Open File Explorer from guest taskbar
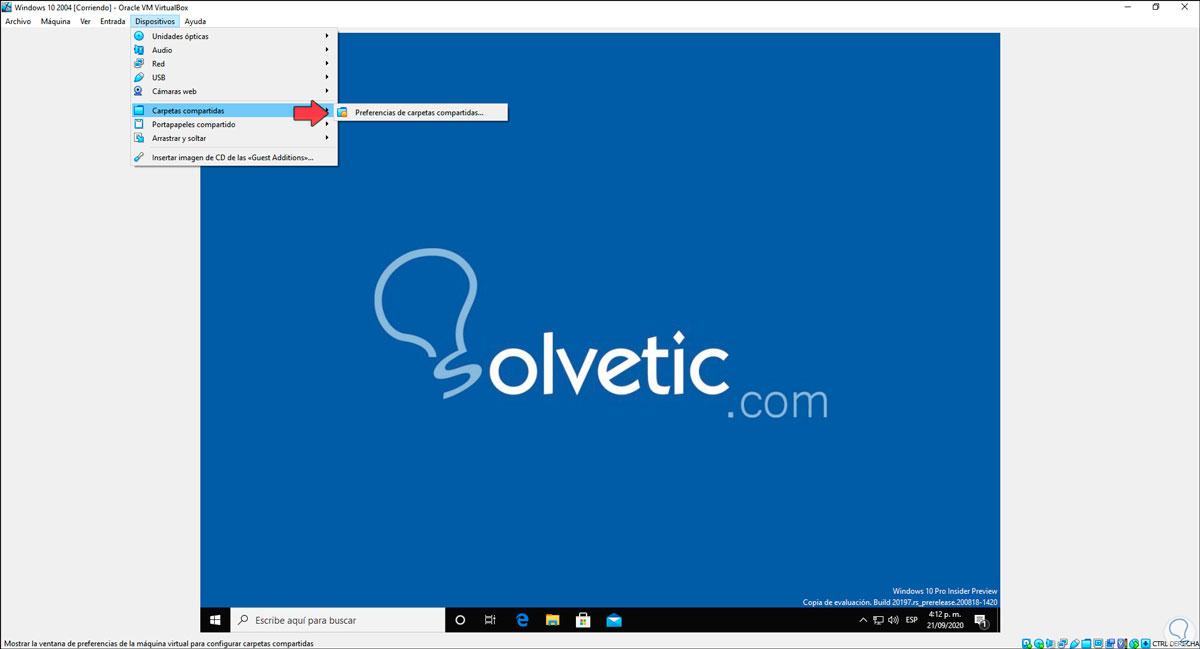Viewport: 1200px width, 649px height. [552, 620]
